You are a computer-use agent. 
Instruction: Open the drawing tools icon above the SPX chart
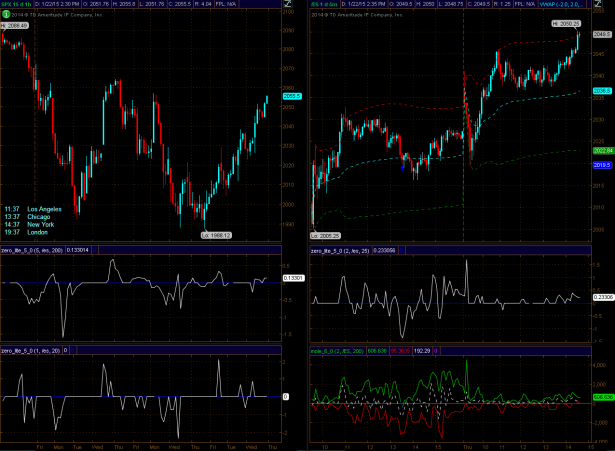pyautogui.click(x=287, y=4)
